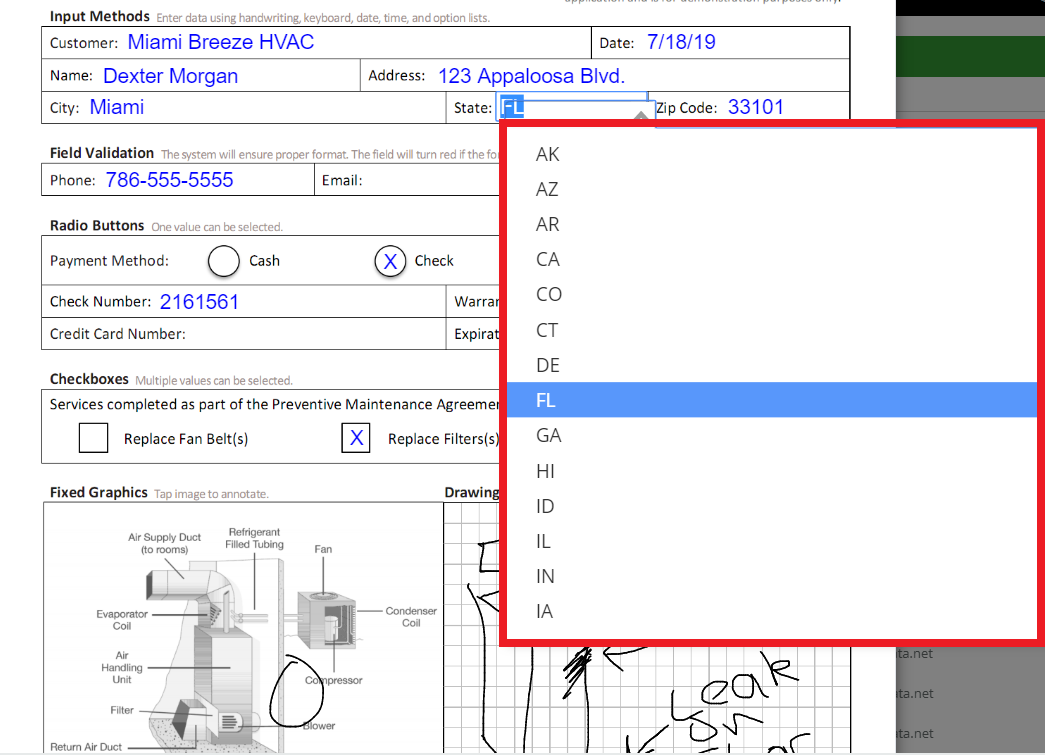Open the State combo box field

click(572, 107)
